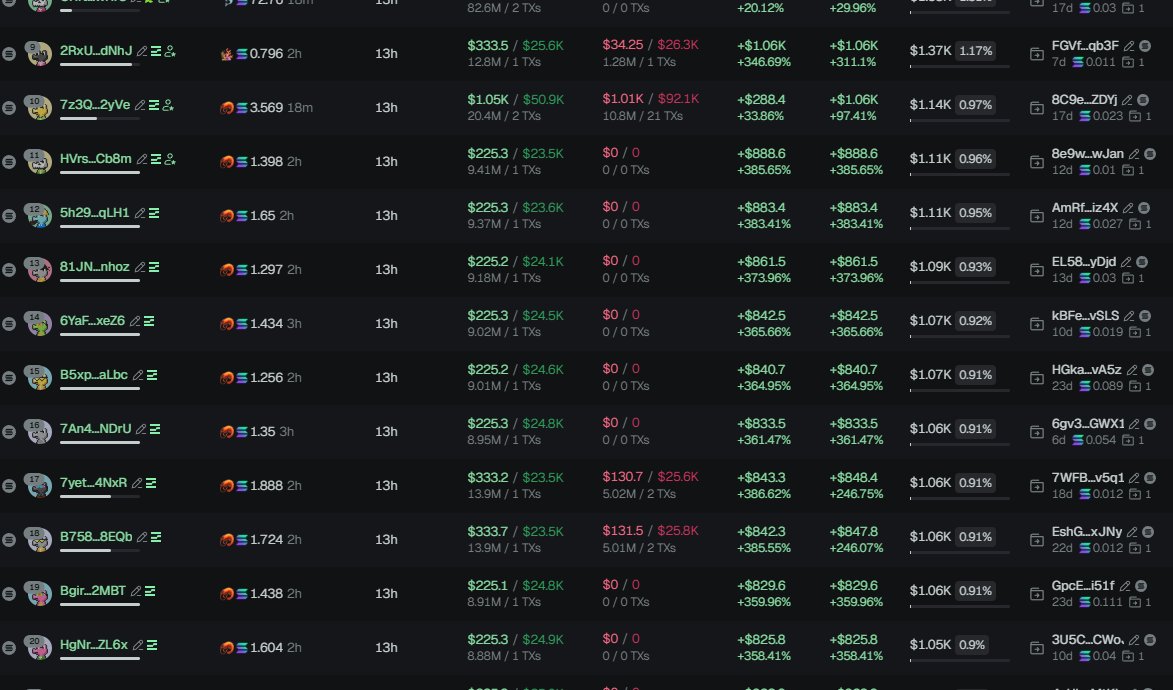Click the avatar thumbnail numbered 15
Screen dimensions: 1173x690
coord(39,378)
